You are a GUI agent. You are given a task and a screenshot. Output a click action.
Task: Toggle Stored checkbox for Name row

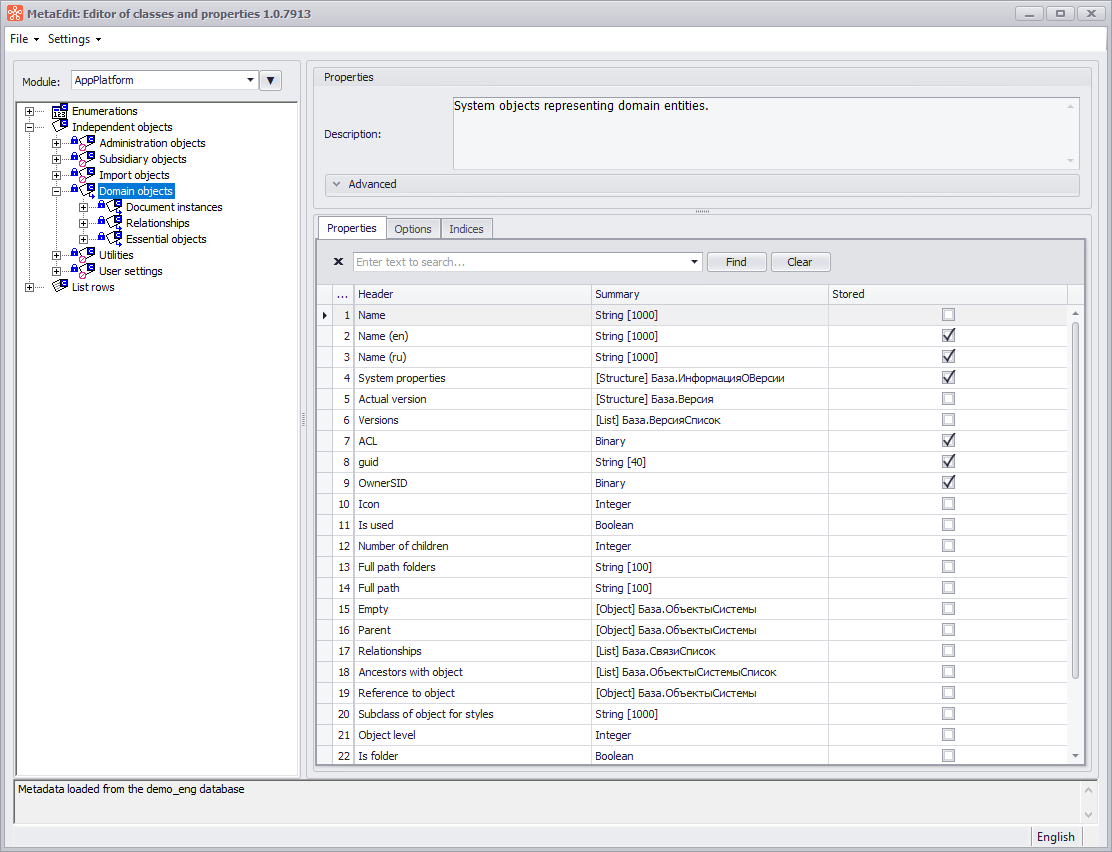click(x=948, y=315)
